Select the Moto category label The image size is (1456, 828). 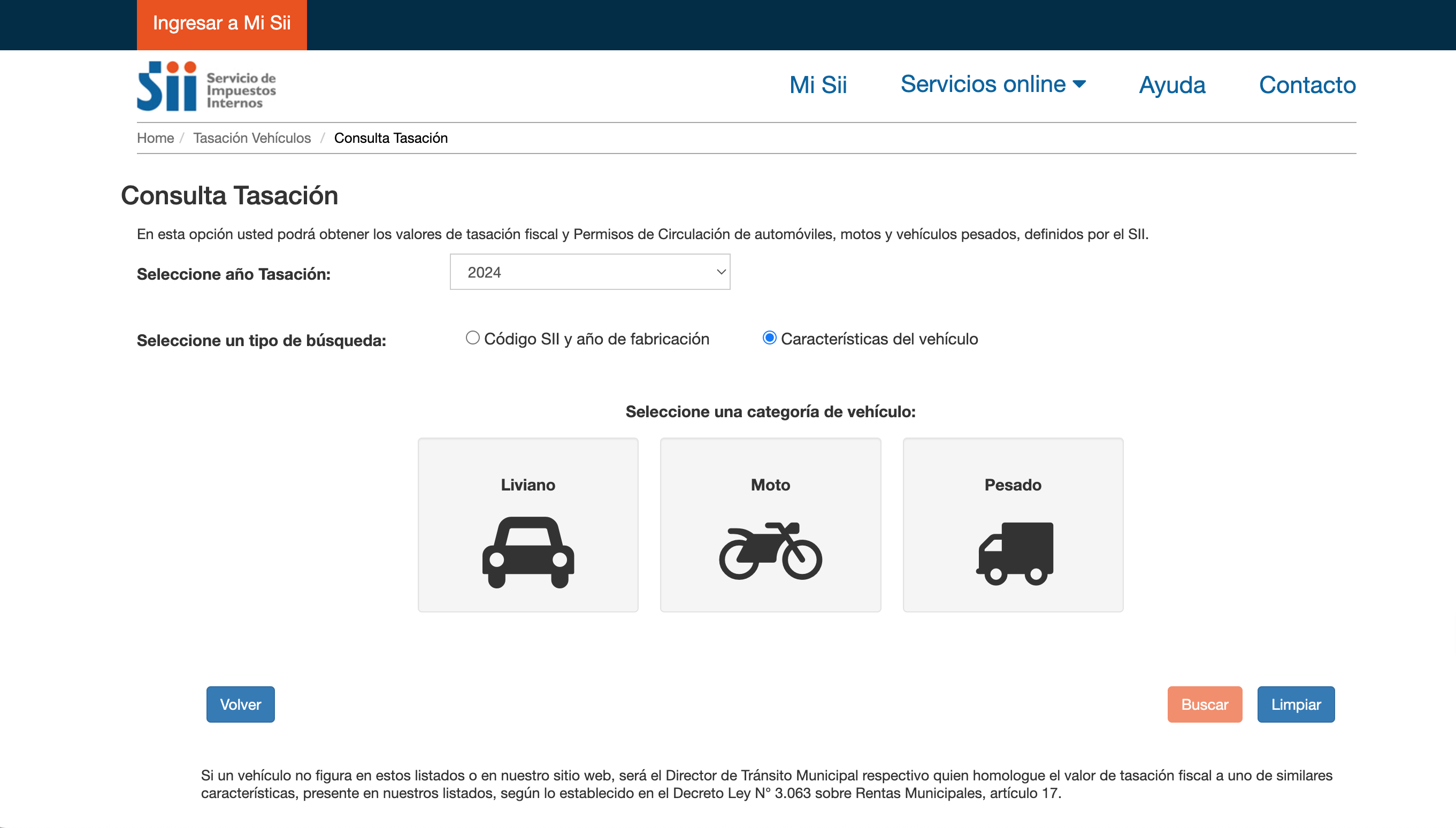770,485
